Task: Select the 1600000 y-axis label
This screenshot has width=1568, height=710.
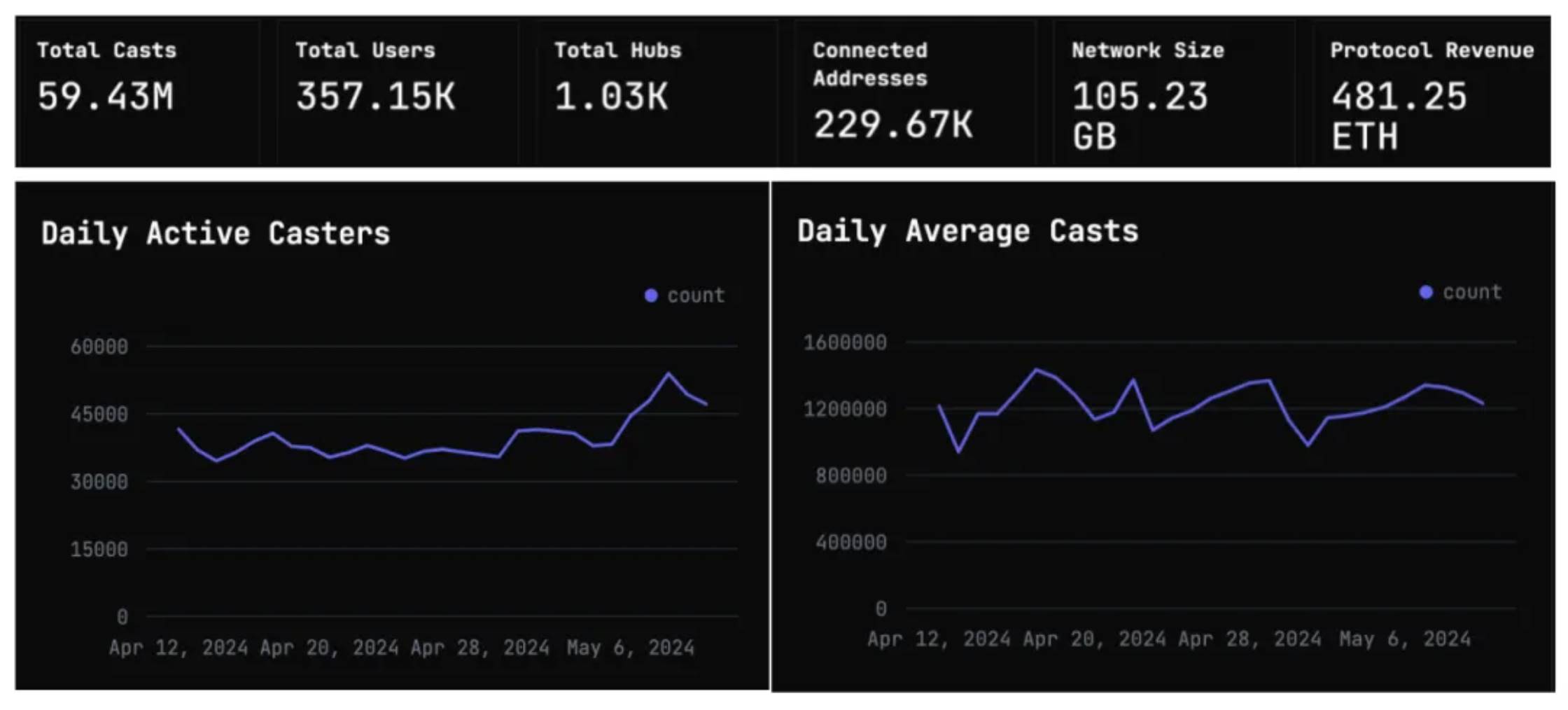Action: 845,342
